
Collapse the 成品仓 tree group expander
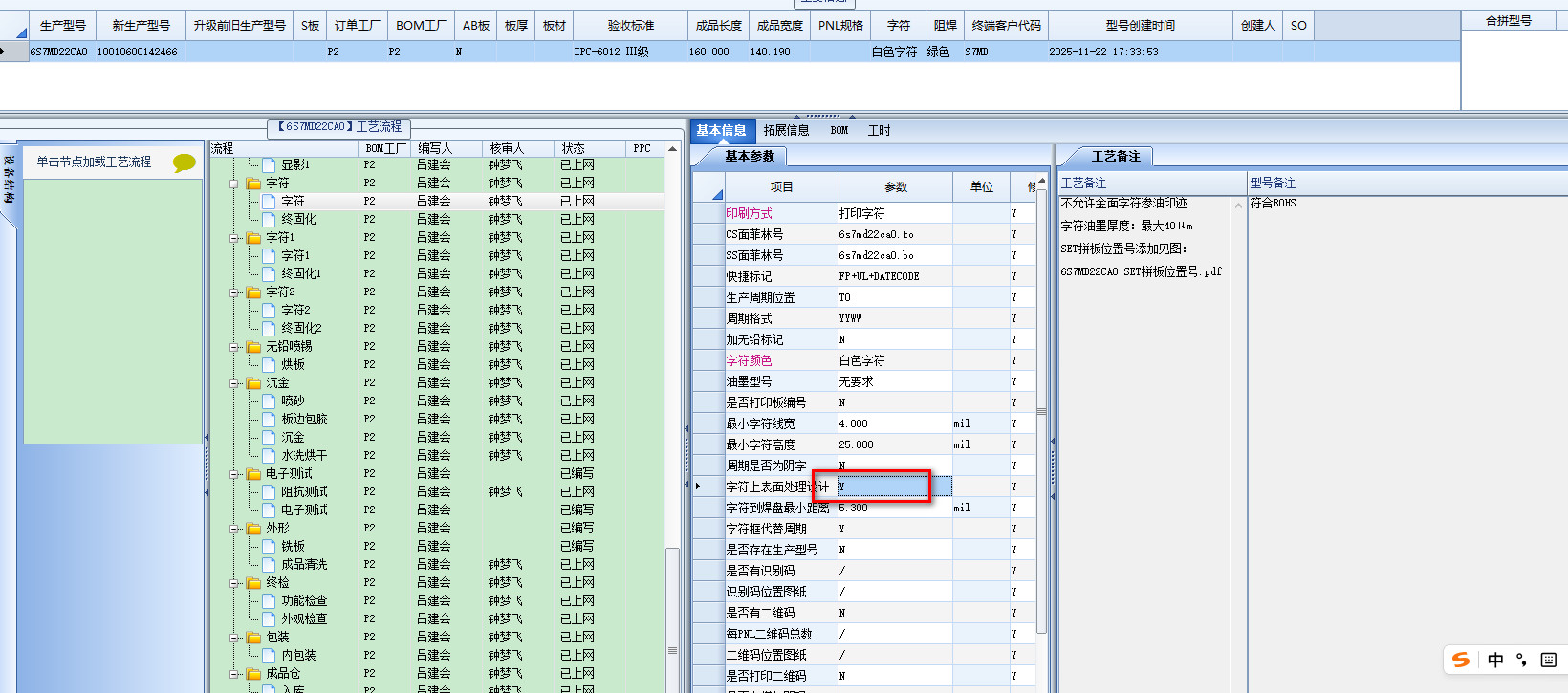coord(234,674)
